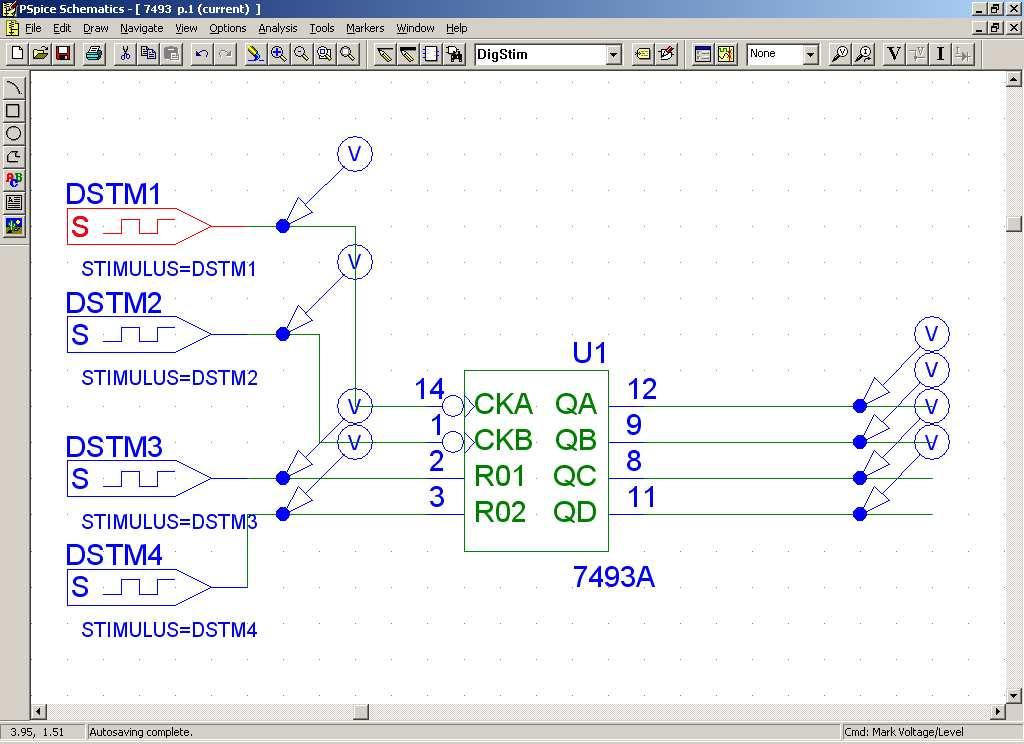Select the Draw Circle tool
The width and height of the screenshot is (1024, 744).
[14, 134]
